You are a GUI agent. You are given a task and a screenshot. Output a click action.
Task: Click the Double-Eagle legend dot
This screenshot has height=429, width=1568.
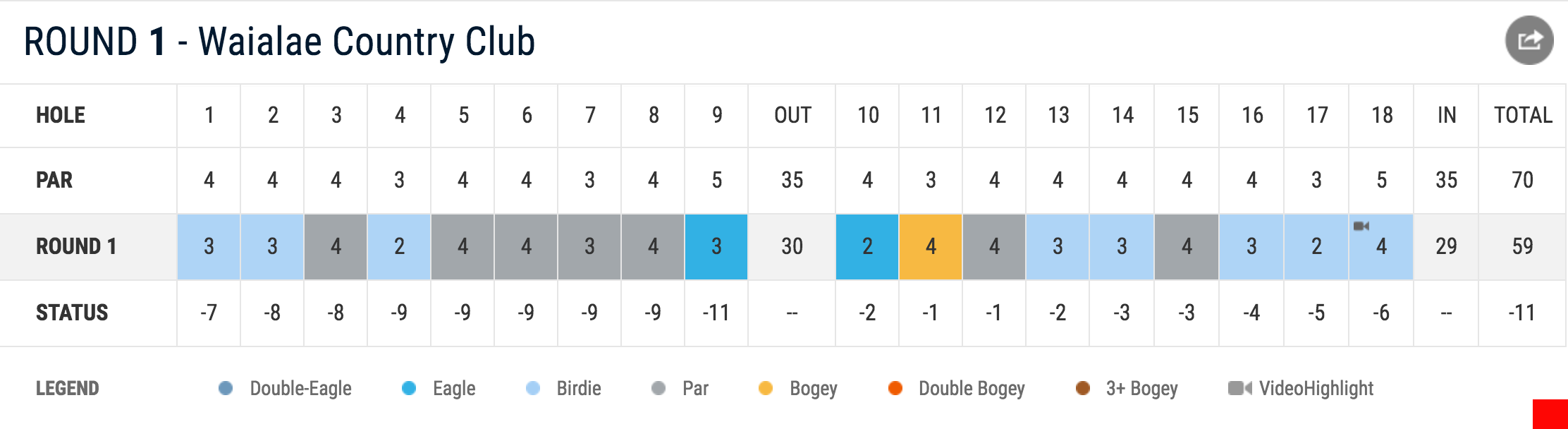pos(226,388)
